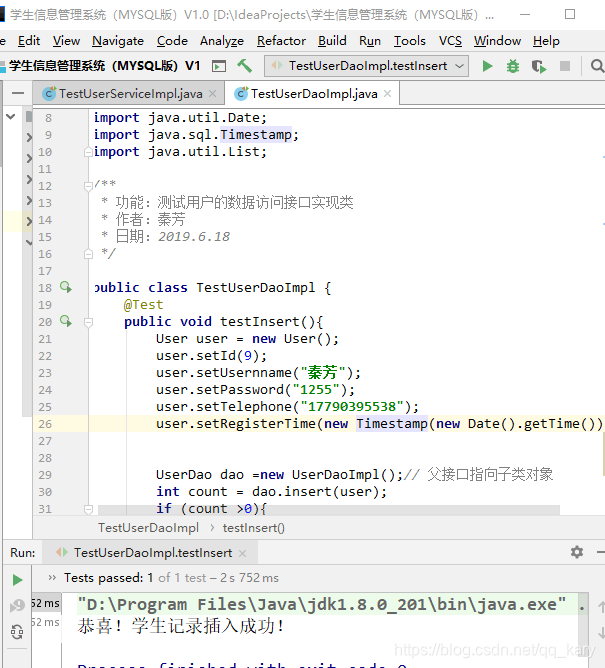Open Run panel settings gear
Screen dimensions: 605x668
pos(576,552)
